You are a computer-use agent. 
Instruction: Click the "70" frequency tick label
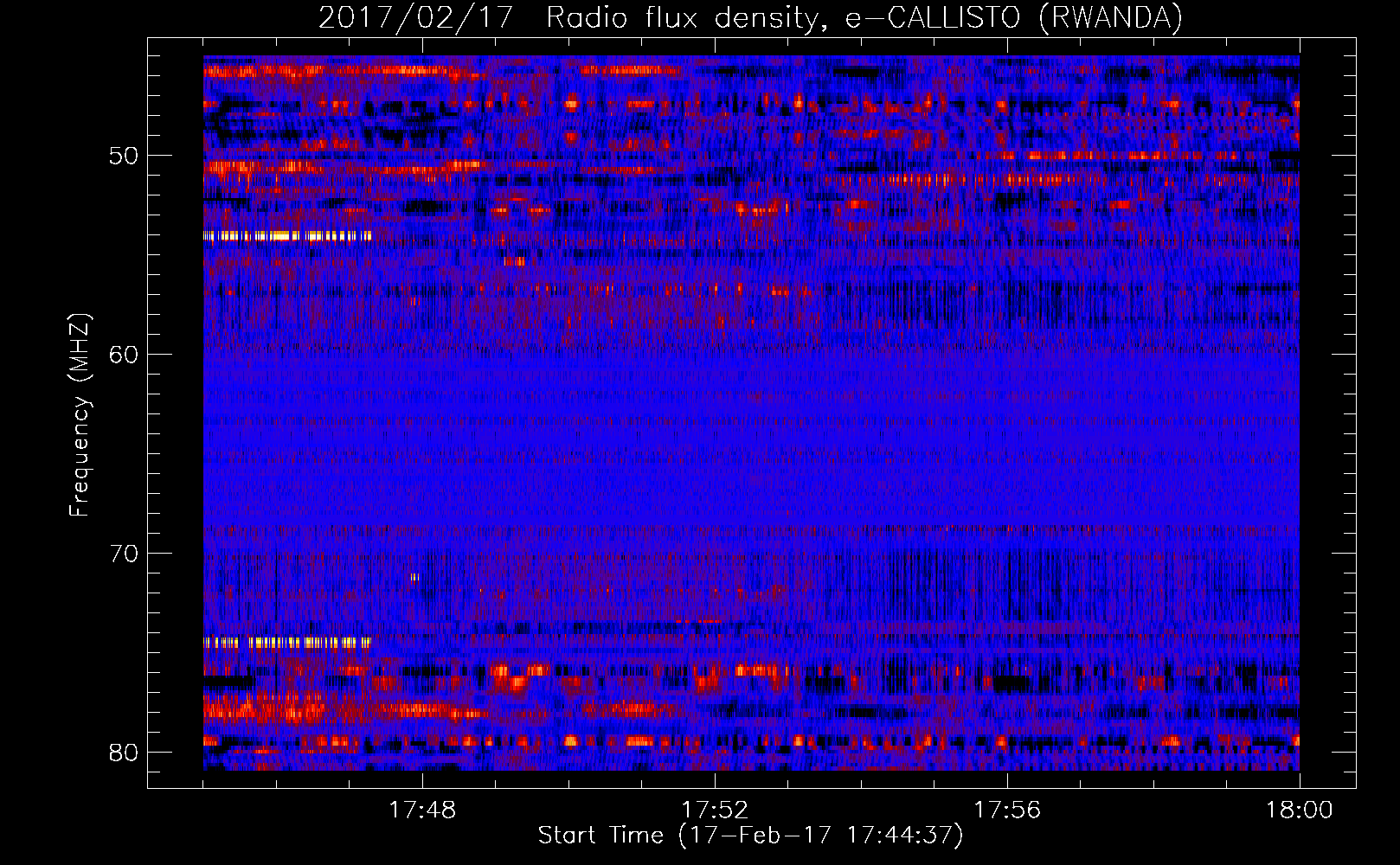(124, 553)
